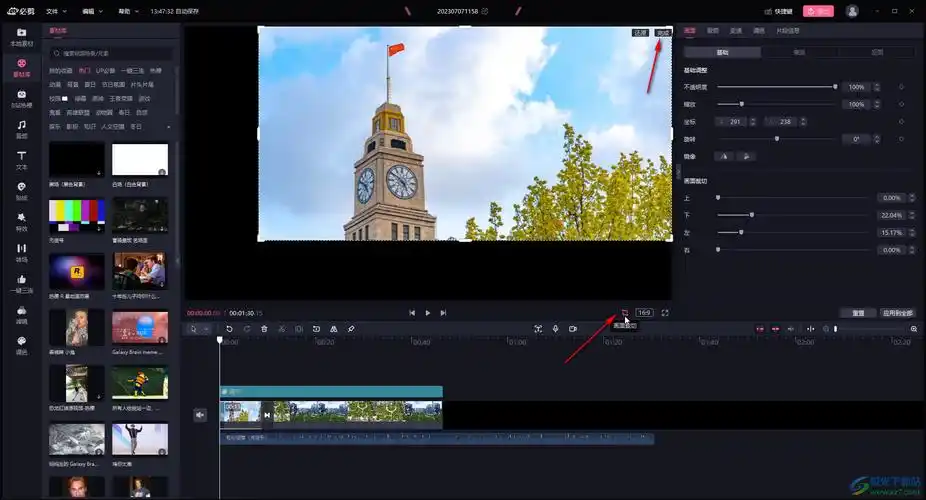Expand the material category tag list arrow

168,127
